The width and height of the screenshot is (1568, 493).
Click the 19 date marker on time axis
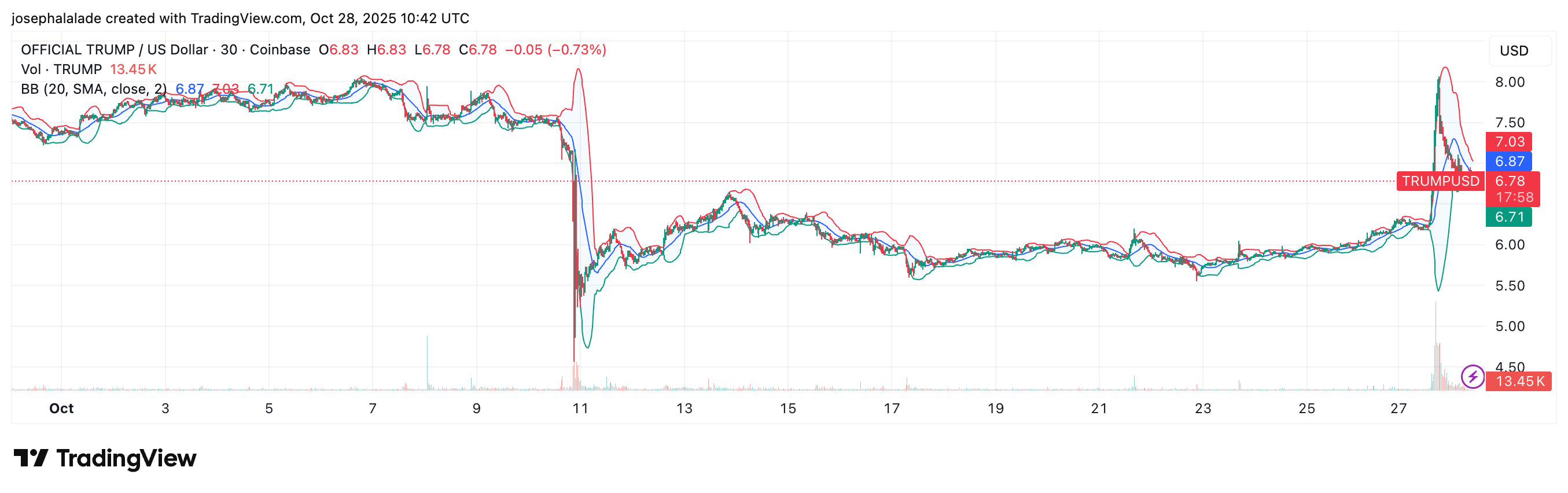[x=995, y=409]
